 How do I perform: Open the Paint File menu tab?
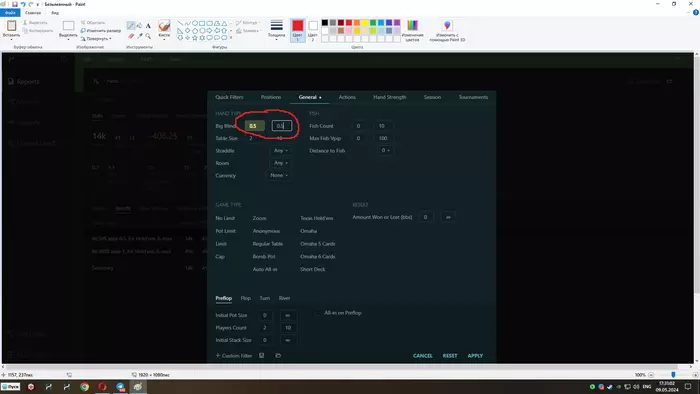coord(11,13)
